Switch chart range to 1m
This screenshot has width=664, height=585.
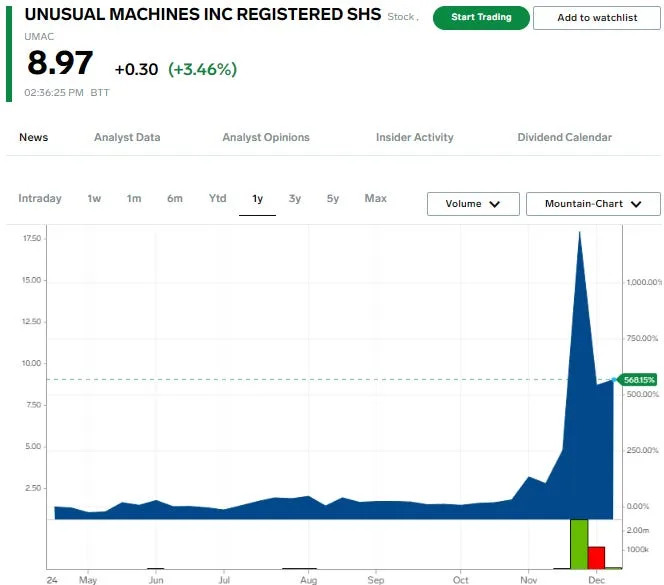pos(134,198)
